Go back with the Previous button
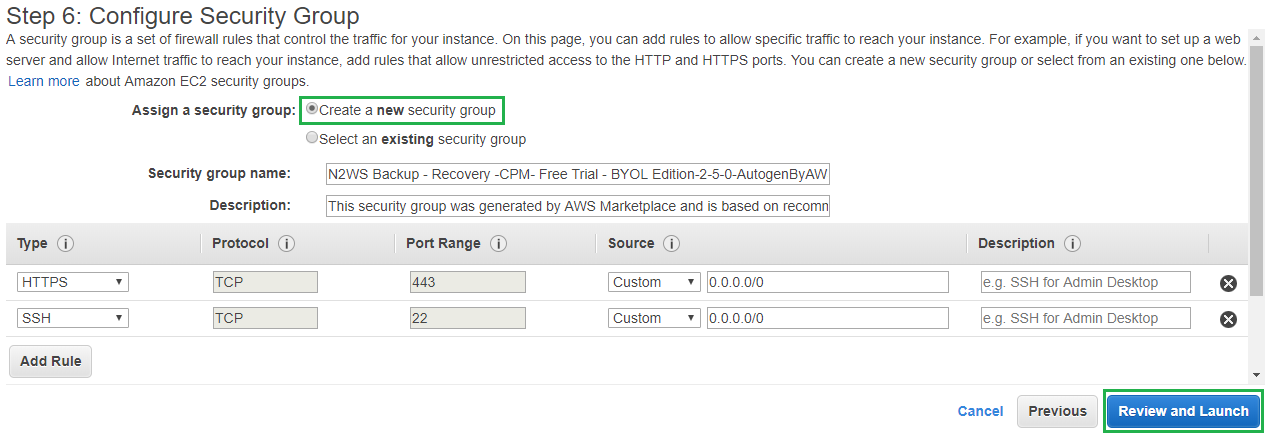 [x=1057, y=411]
